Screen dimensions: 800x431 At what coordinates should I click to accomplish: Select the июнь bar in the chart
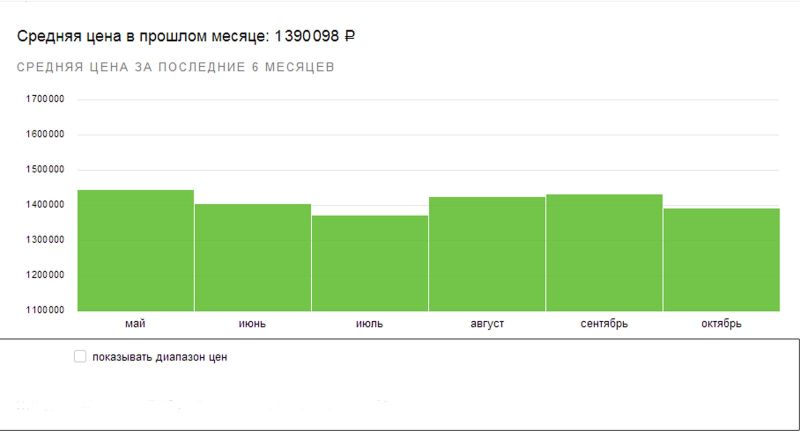[252, 257]
